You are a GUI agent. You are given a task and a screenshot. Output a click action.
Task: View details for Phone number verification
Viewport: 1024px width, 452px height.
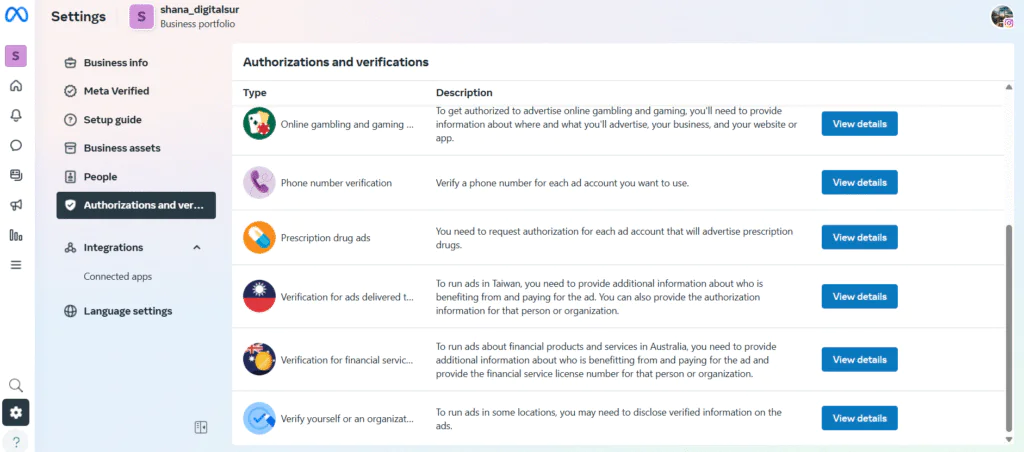pyautogui.click(x=859, y=182)
